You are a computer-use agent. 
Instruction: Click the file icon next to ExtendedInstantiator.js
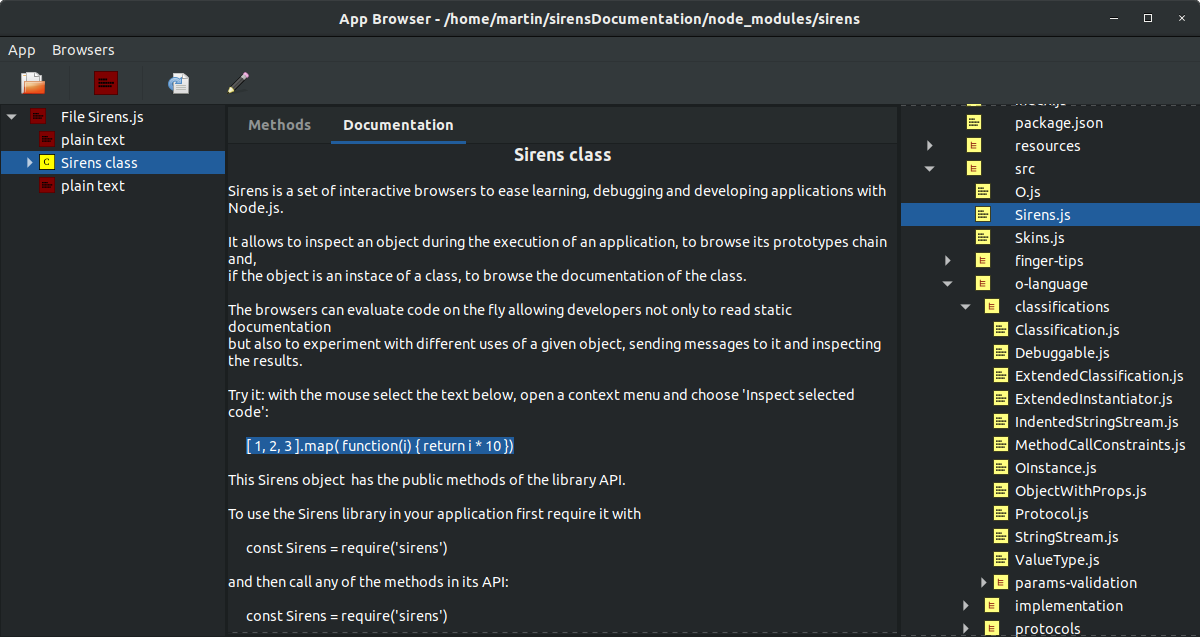point(1001,399)
